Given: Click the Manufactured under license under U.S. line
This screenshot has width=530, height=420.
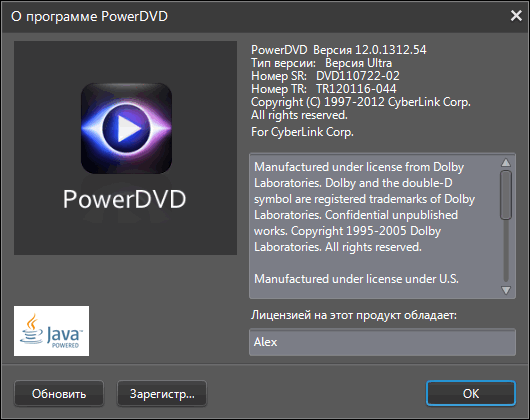Looking at the screenshot, I should pos(356,279).
